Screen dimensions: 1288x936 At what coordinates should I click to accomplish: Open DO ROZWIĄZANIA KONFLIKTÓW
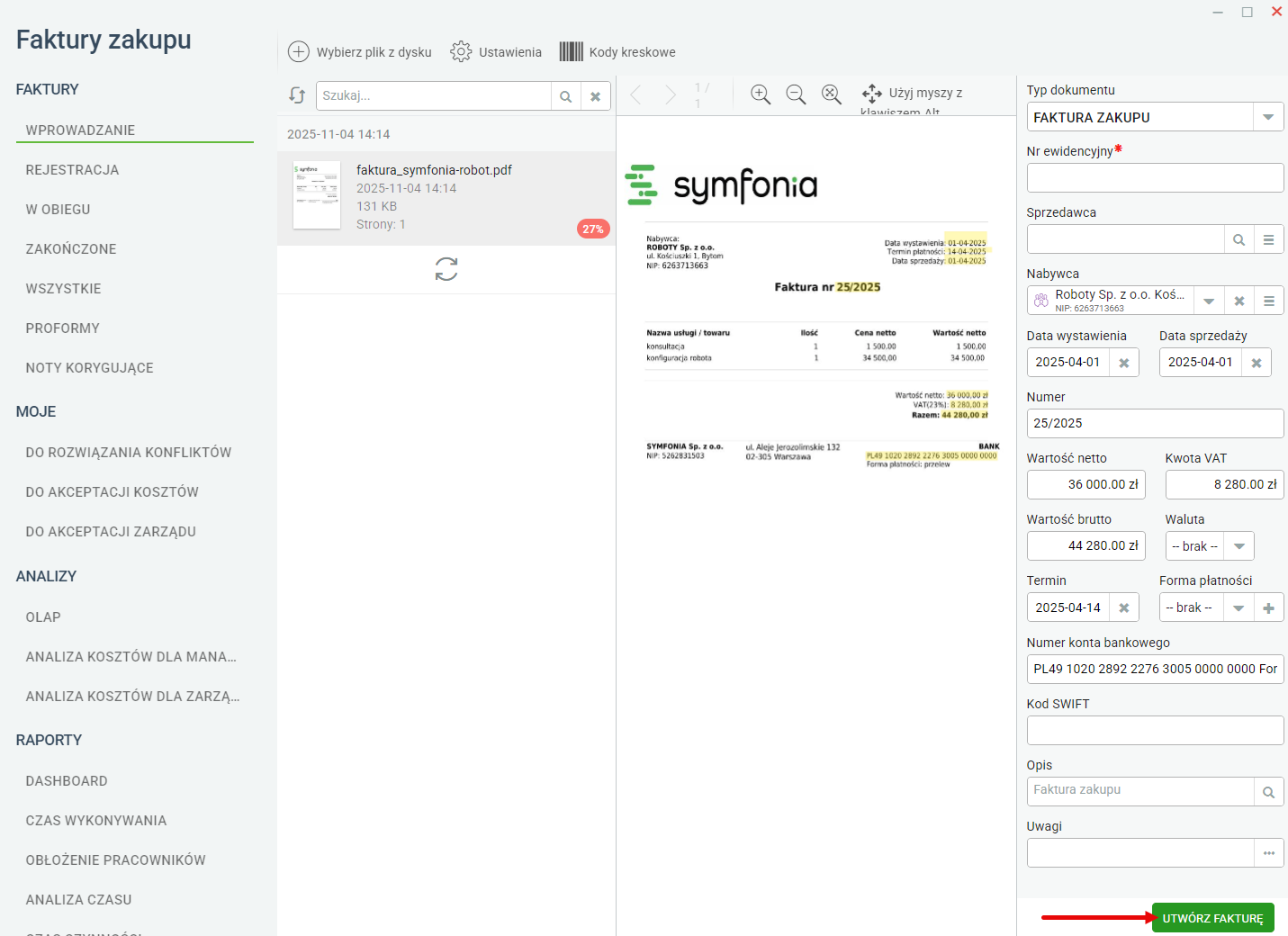coord(129,453)
